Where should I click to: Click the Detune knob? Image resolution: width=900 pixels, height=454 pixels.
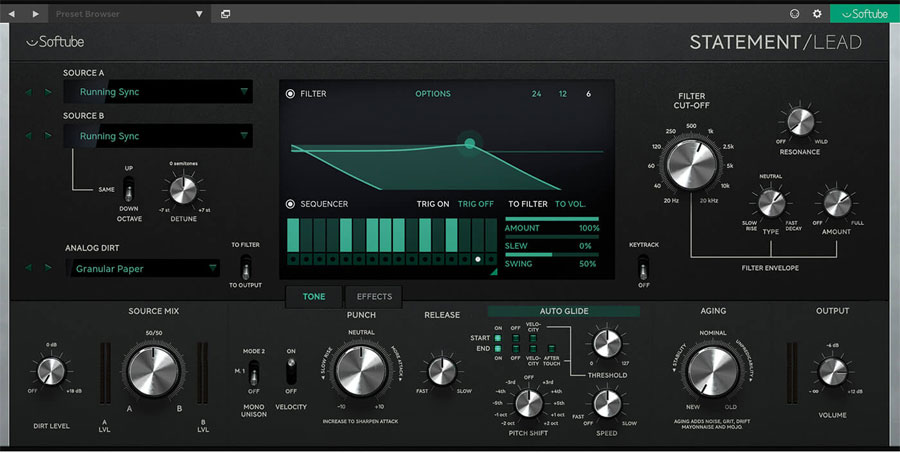(x=183, y=191)
